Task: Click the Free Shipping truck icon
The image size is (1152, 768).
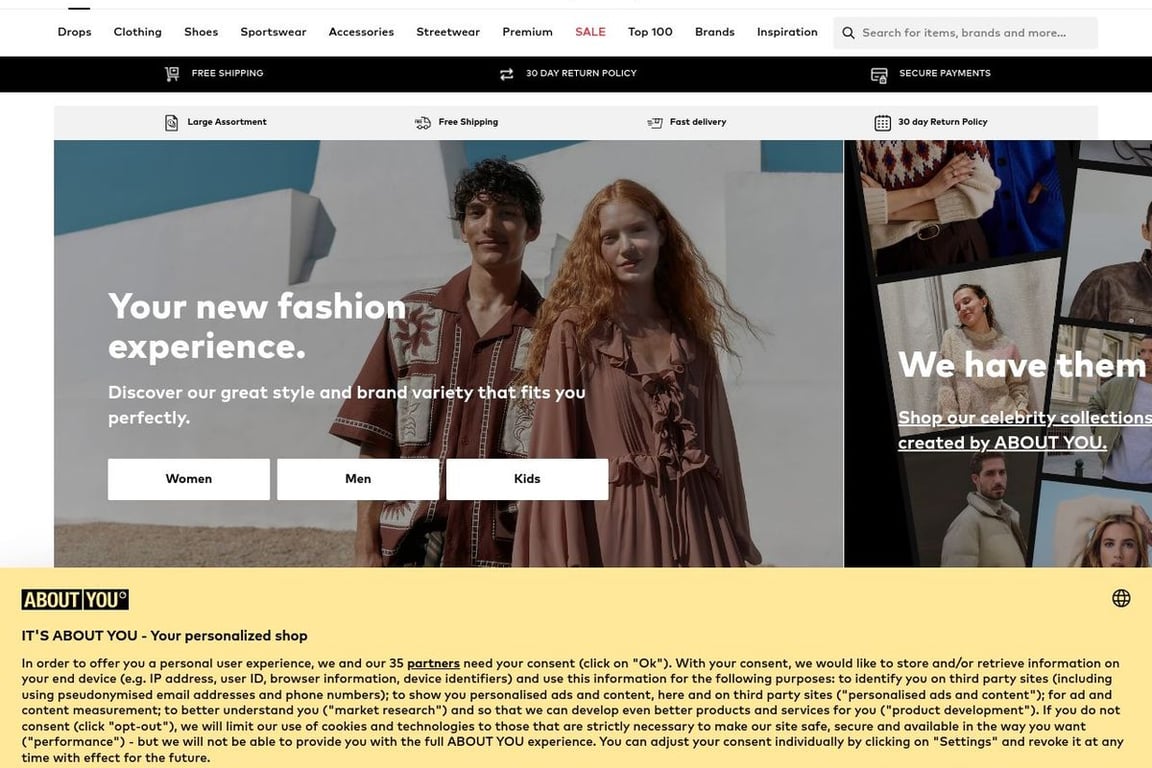Action: point(422,123)
